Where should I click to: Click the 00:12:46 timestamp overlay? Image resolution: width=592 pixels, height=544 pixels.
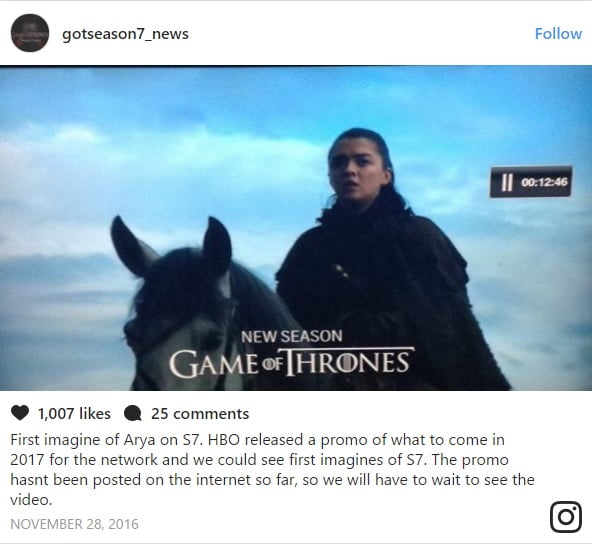(544, 182)
